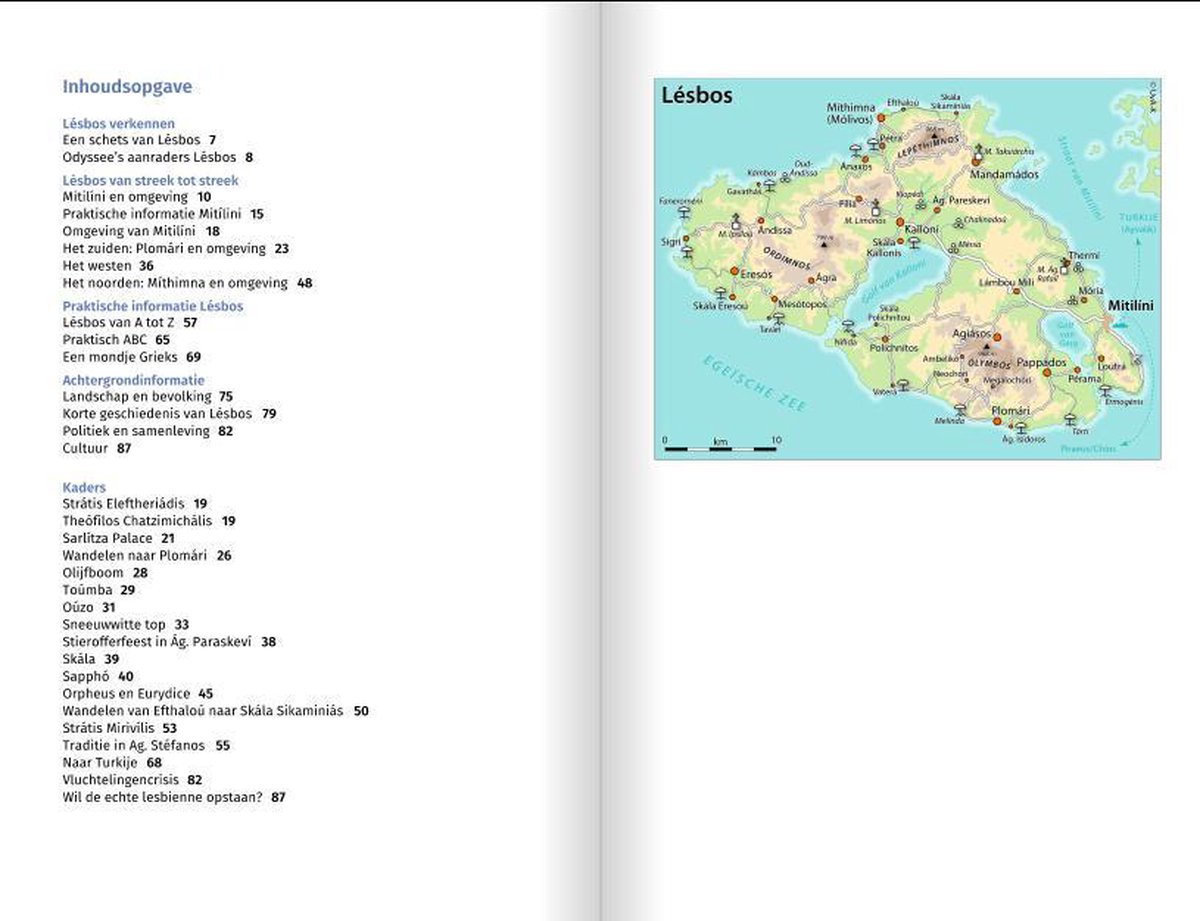Click 'Korte geschiedenis van Lésbos 79'
The height and width of the screenshot is (921, 1200).
click(170, 414)
